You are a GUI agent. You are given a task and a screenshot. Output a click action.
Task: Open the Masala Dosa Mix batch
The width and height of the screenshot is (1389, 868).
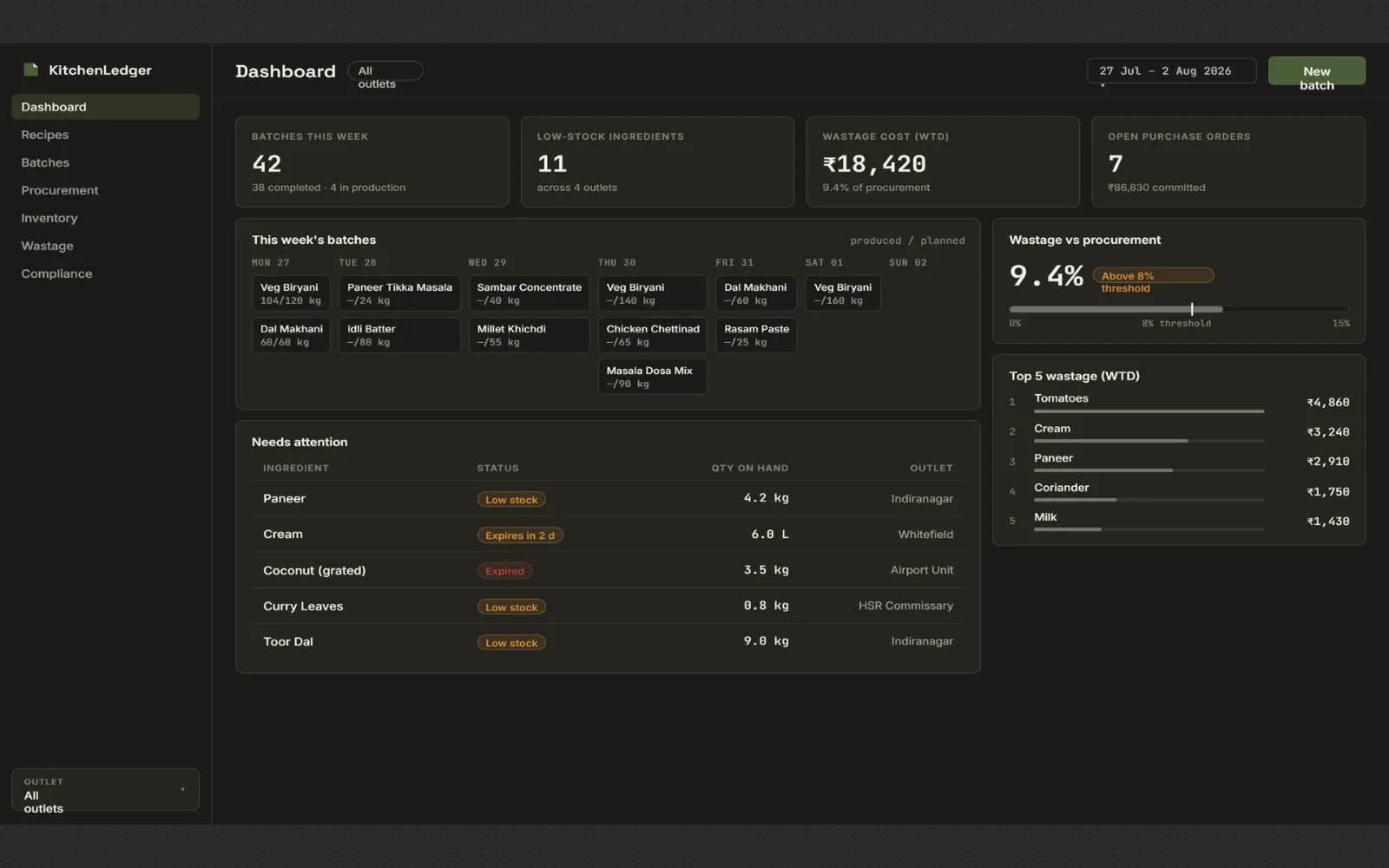[x=652, y=377]
